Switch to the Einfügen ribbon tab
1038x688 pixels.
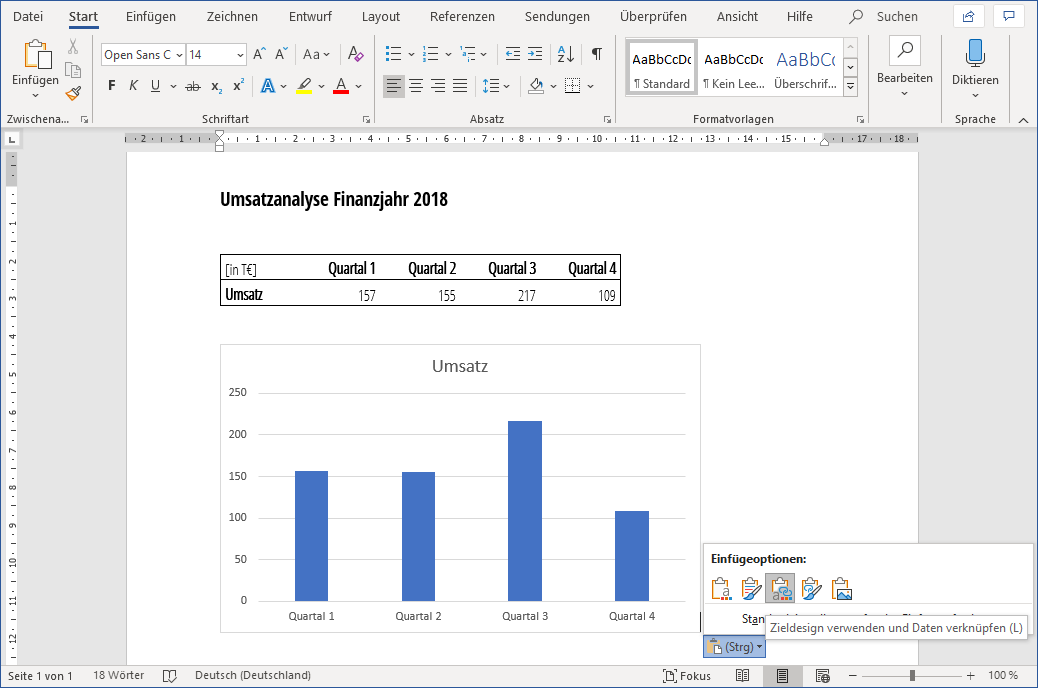pos(151,17)
